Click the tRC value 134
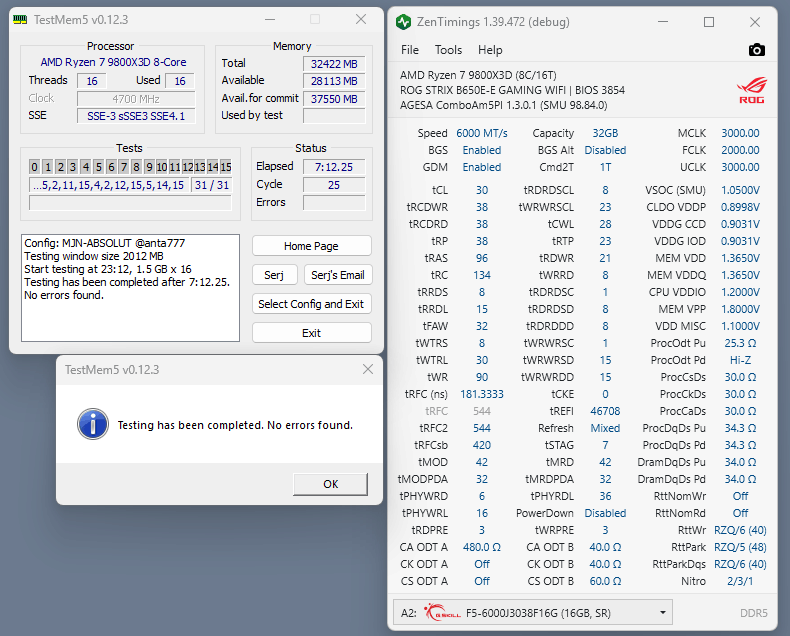Viewport: 790px width, 636px height. [x=482, y=275]
